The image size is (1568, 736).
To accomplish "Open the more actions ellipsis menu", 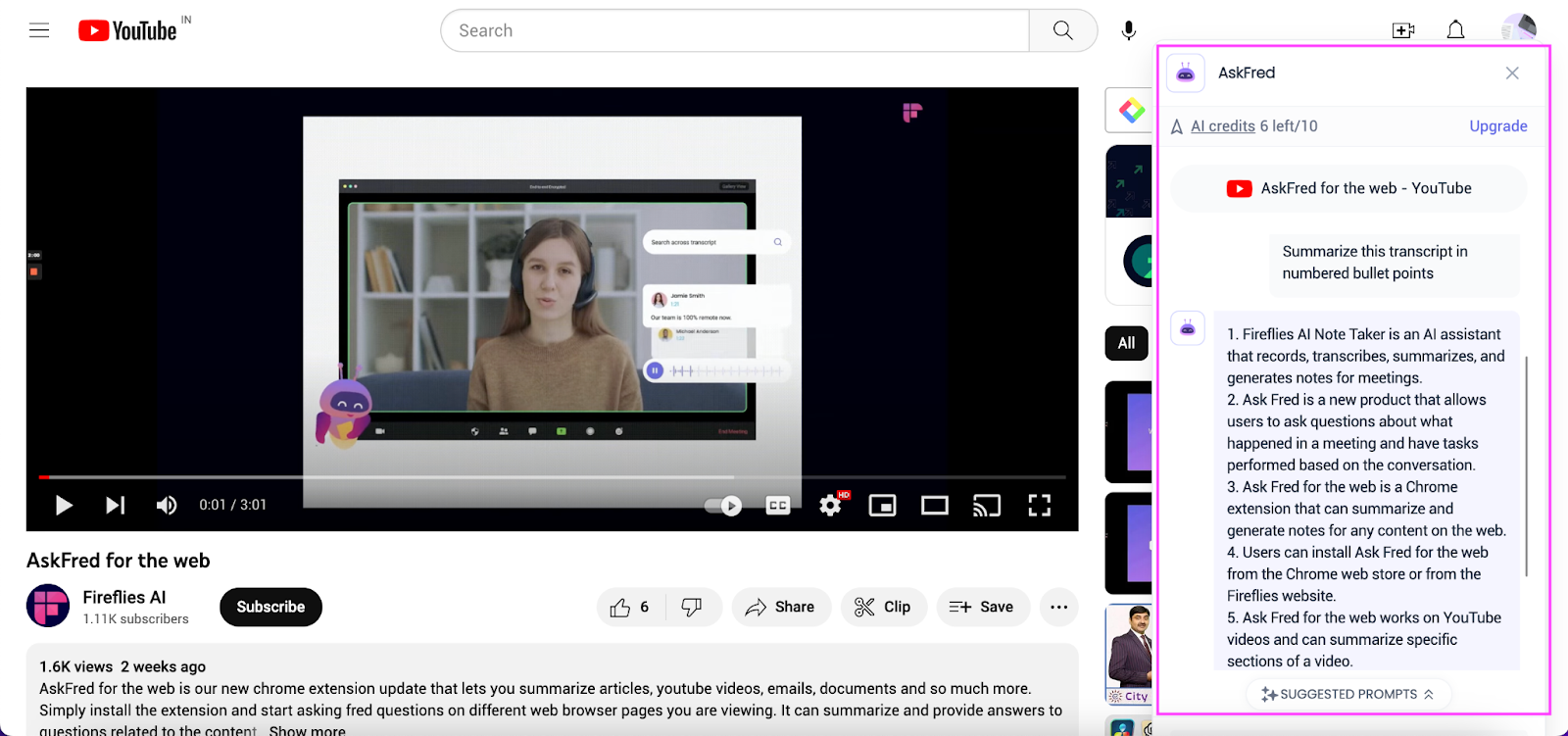I will [1059, 608].
